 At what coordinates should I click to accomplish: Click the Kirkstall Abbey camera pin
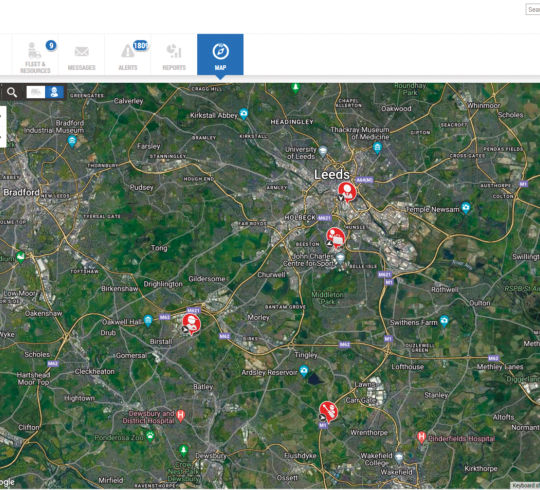[x=244, y=114]
